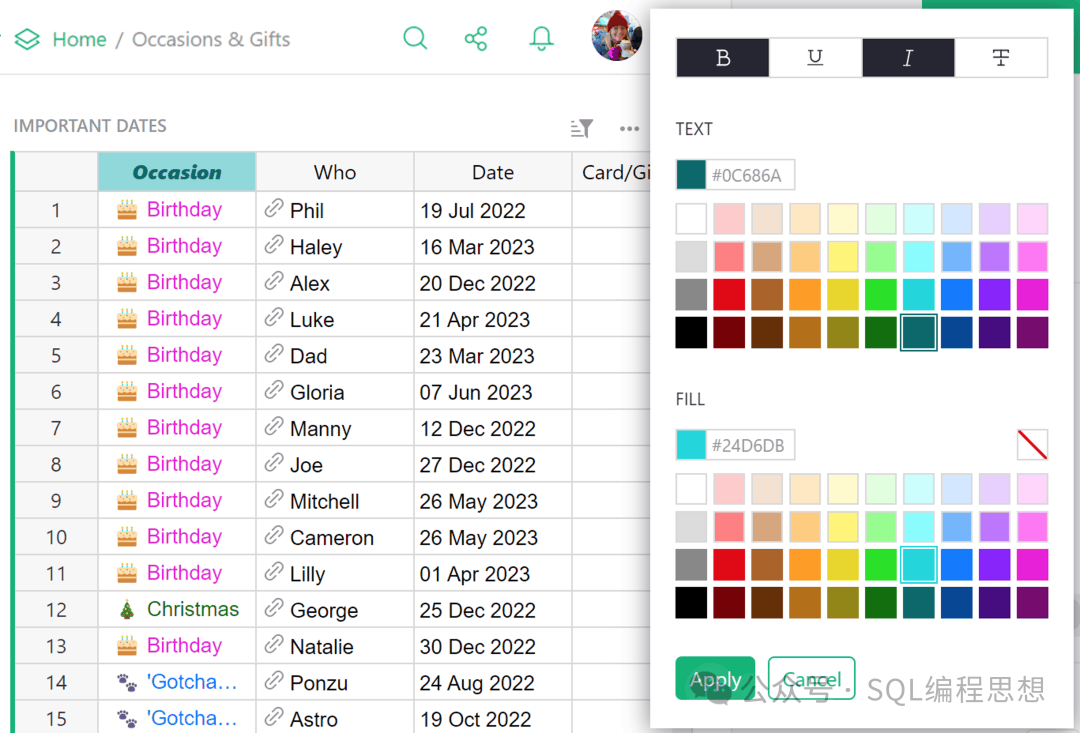Click link icon next to Astro
This screenshot has width=1080, height=733.
[x=274, y=717]
